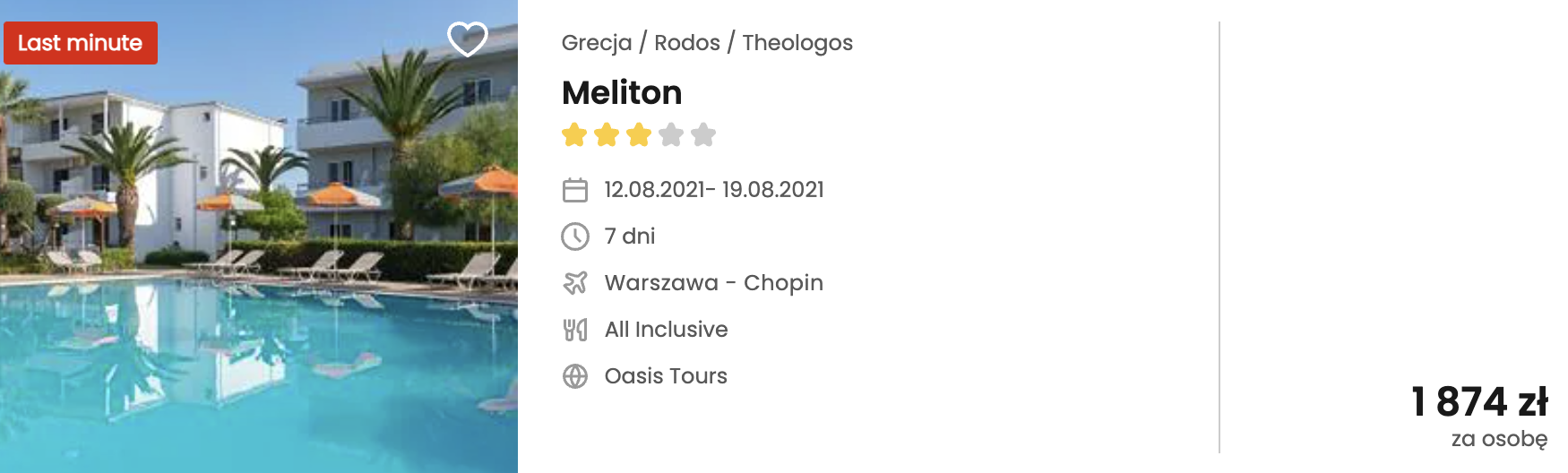
Task: Click the cutlery icon beside All Inclusive
Action: [x=575, y=330]
